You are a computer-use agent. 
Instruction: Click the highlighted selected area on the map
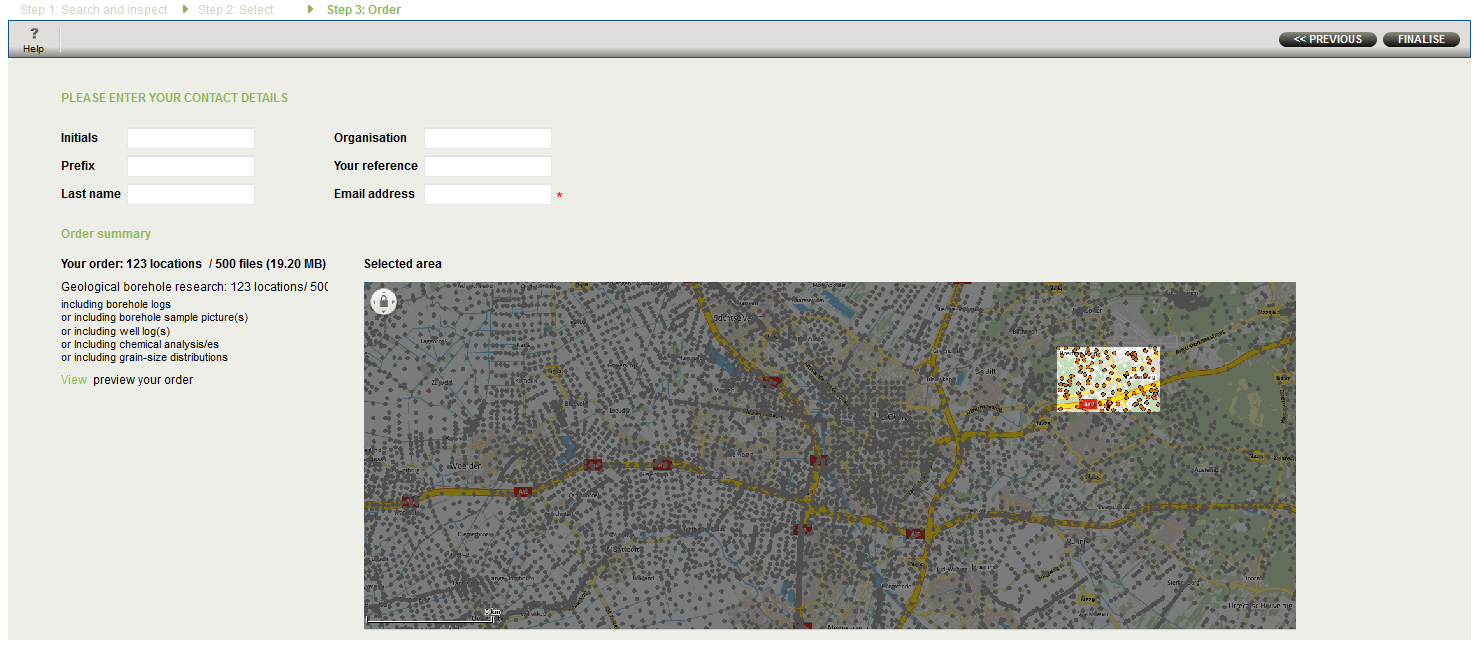click(x=1108, y=379)
